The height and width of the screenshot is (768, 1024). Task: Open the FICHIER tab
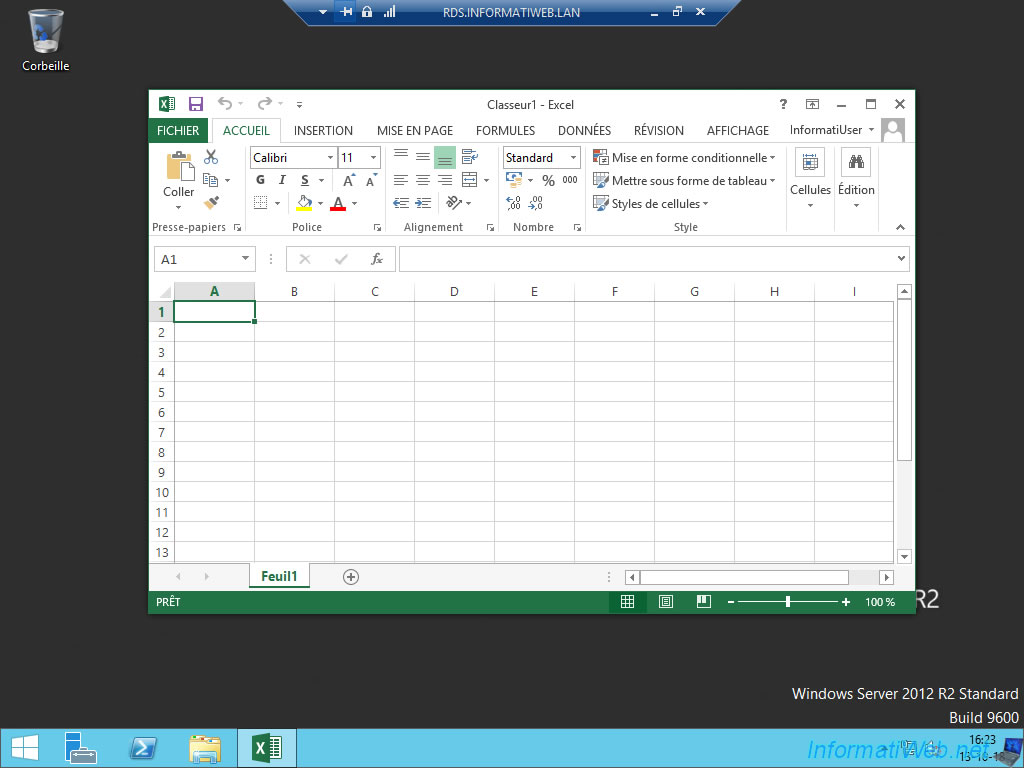(178, 130)
